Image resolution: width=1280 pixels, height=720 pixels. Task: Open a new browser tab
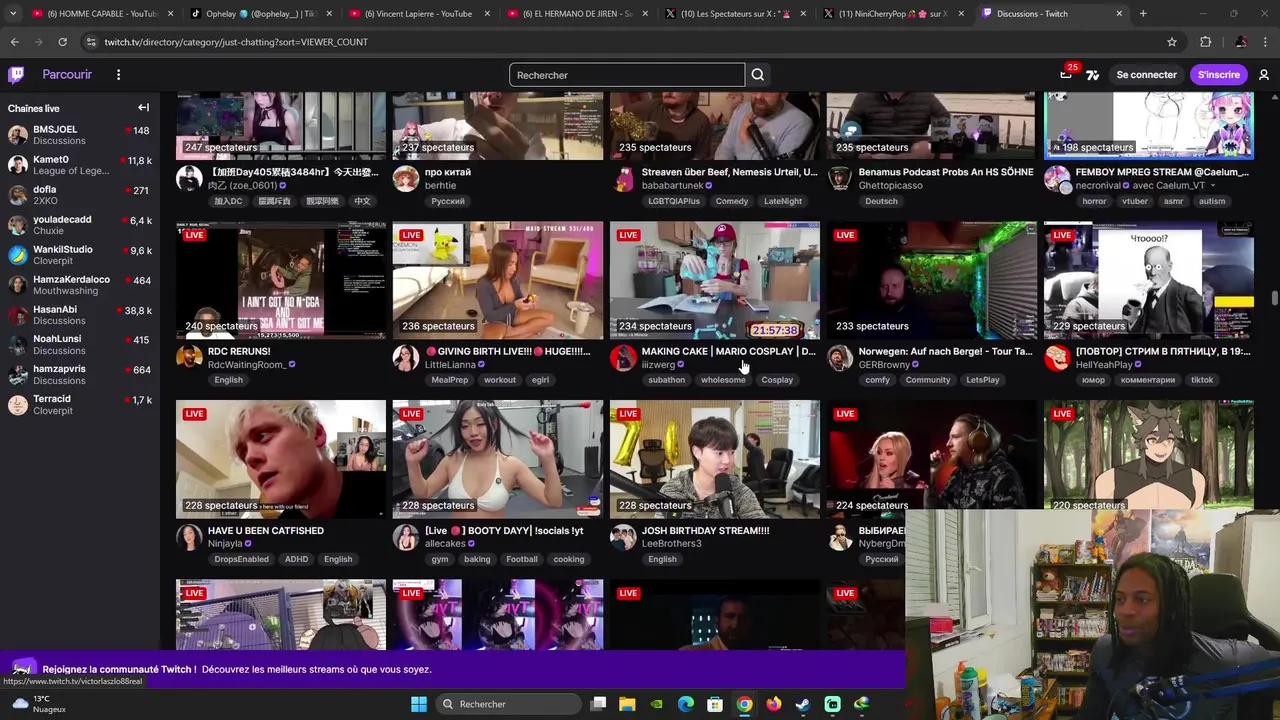point(1143,14)
